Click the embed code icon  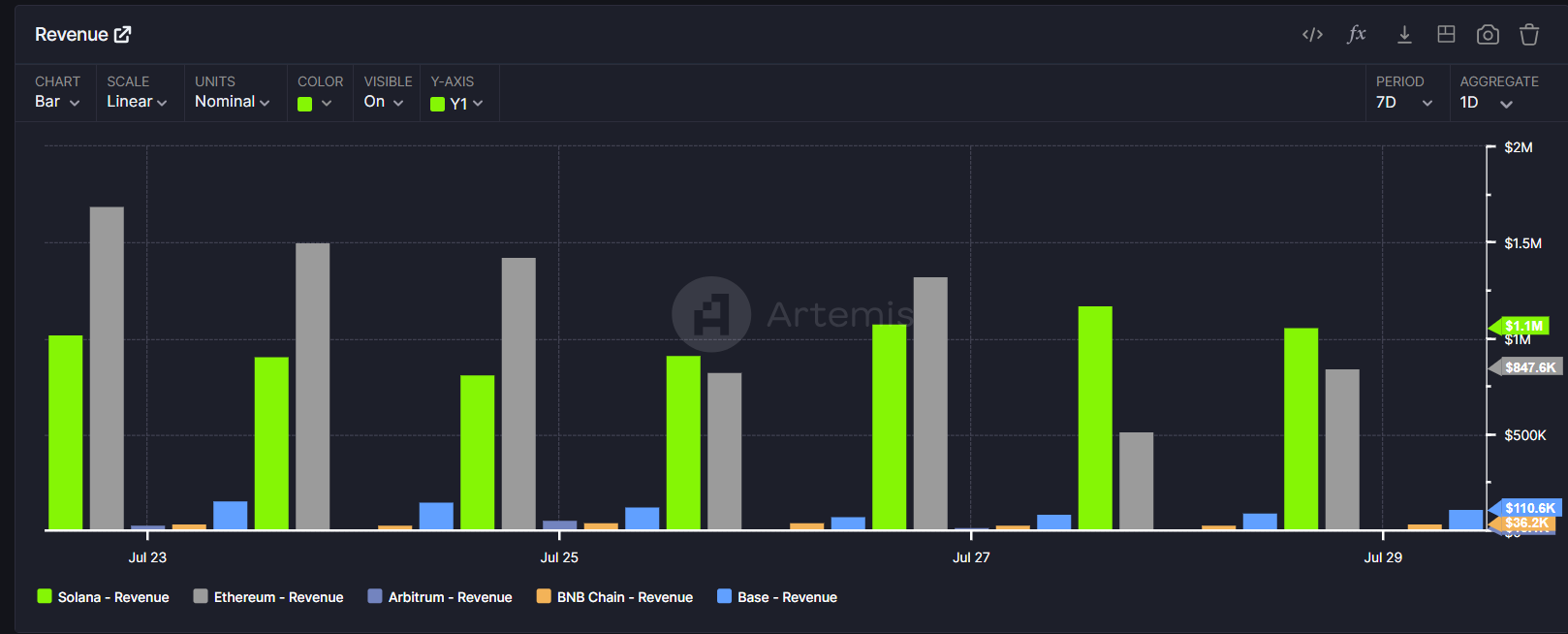1312,35
